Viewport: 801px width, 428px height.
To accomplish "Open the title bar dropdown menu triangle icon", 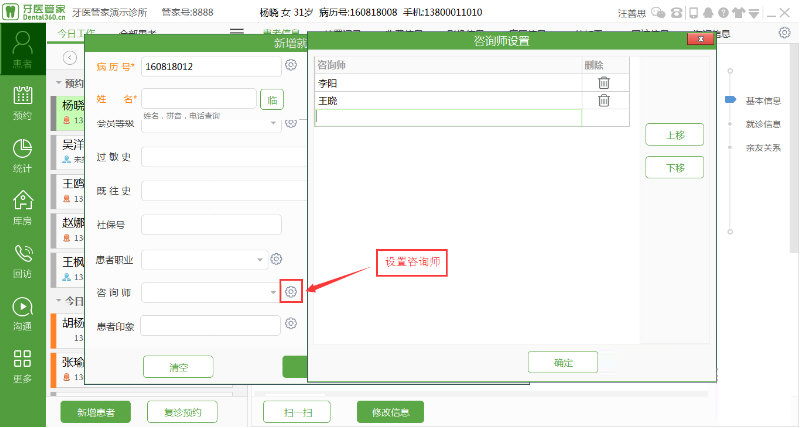I will [x=754, y=14].
